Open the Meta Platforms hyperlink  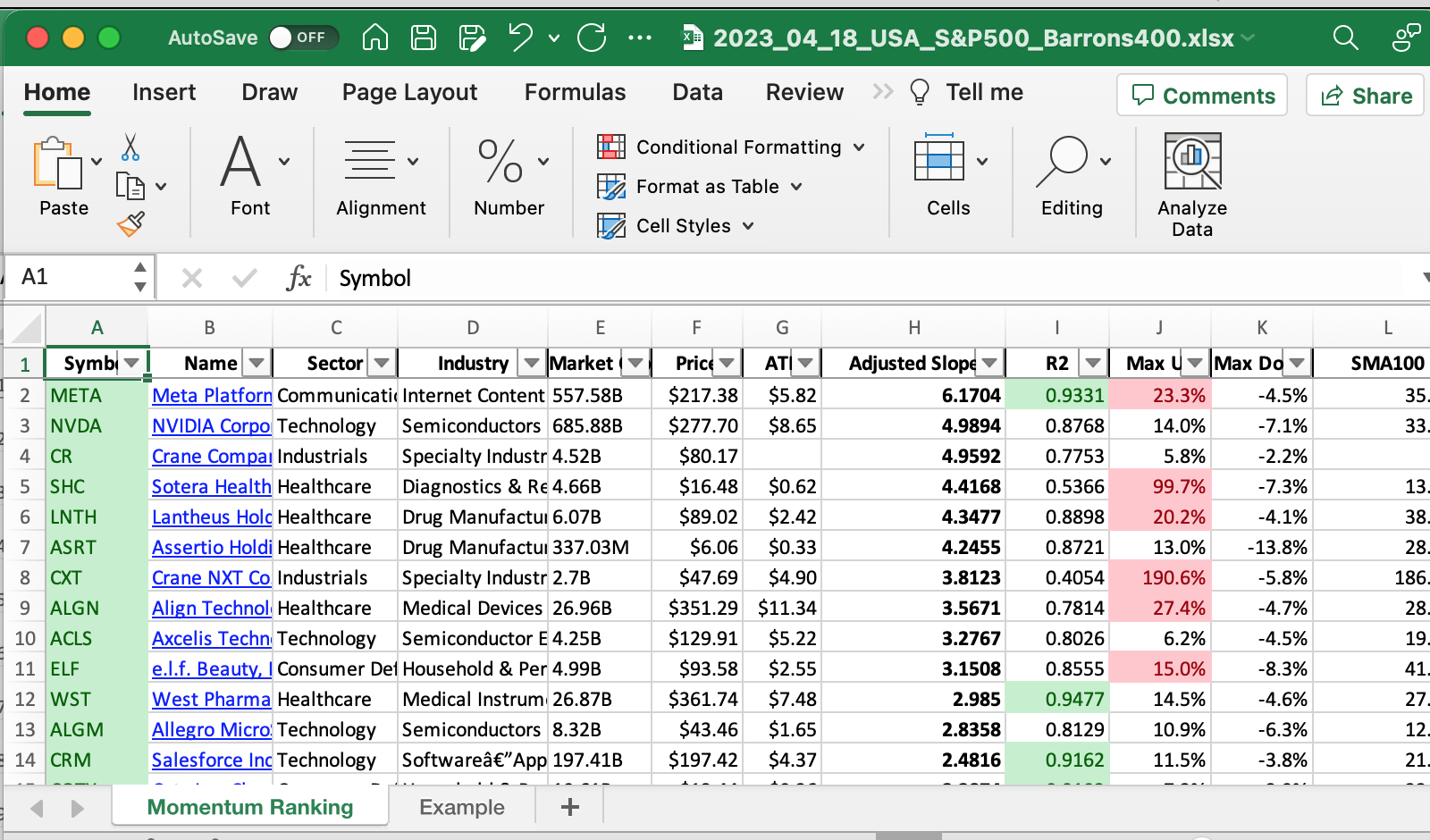(211, 395)
